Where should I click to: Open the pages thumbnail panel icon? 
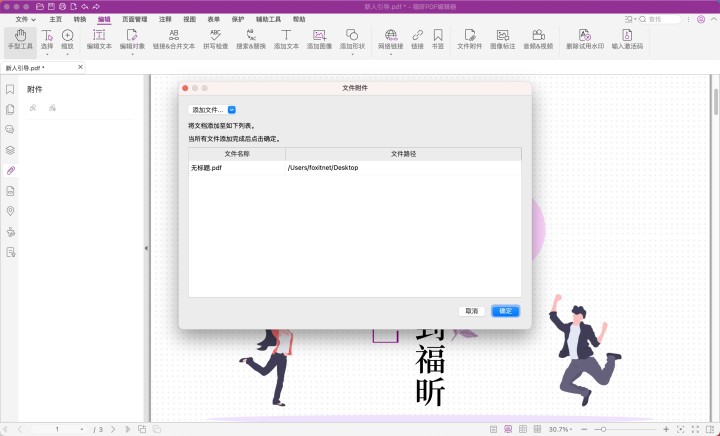pos(10,109)
